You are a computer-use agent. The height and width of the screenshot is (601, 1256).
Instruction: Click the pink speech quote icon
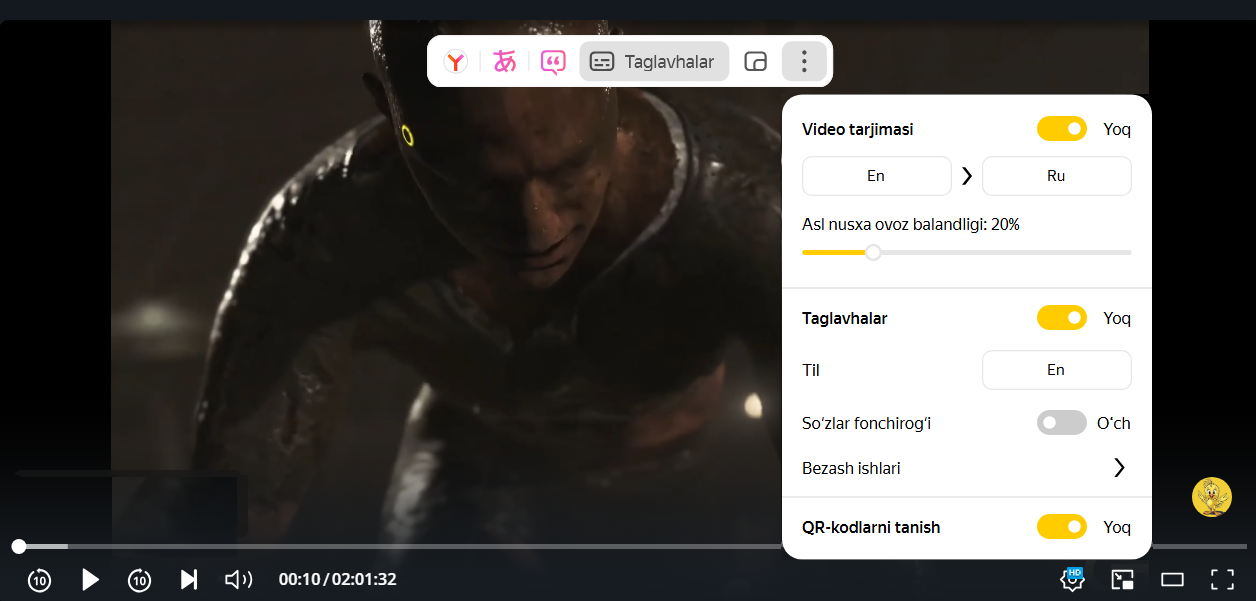point(553,62)
